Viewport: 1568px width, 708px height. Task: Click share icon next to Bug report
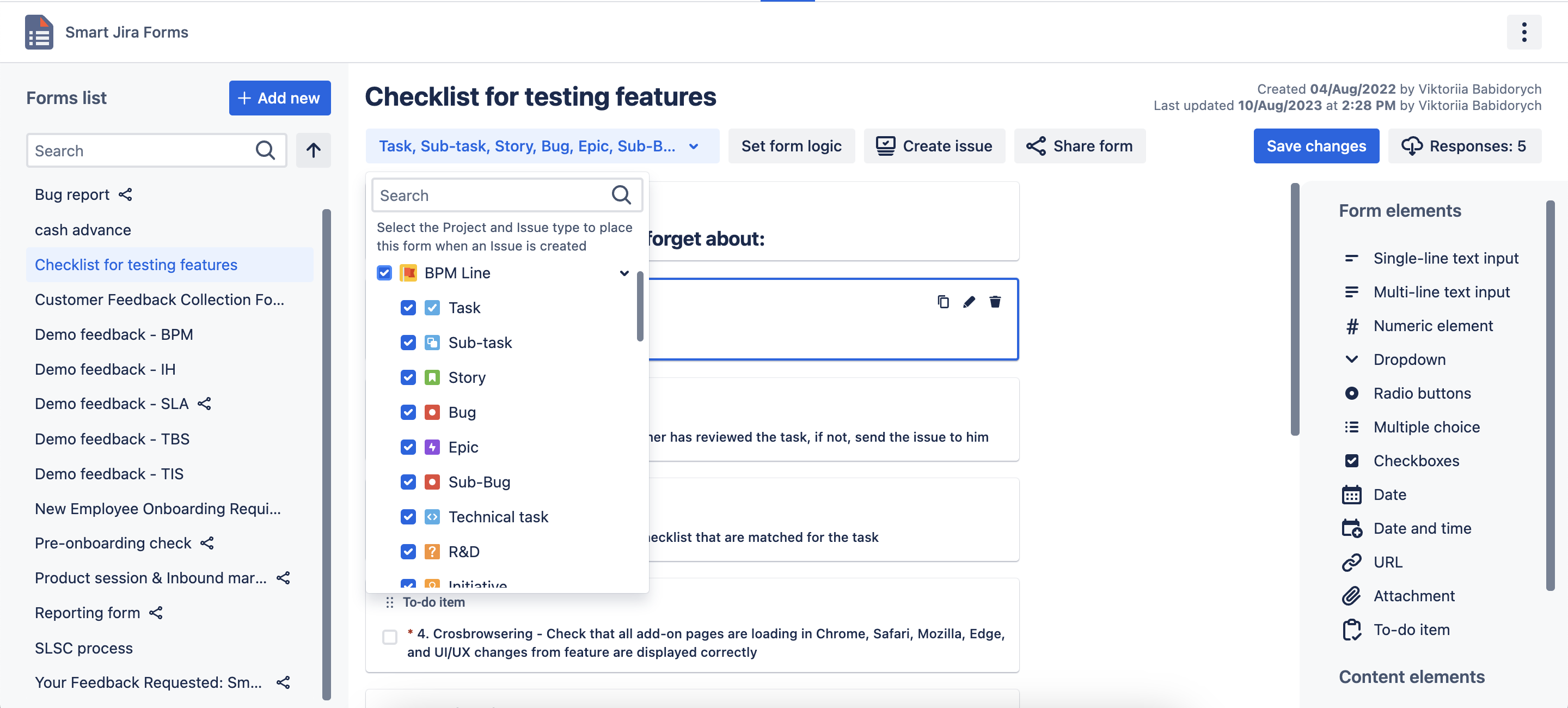pyautogui.click(x=125, y=195)
